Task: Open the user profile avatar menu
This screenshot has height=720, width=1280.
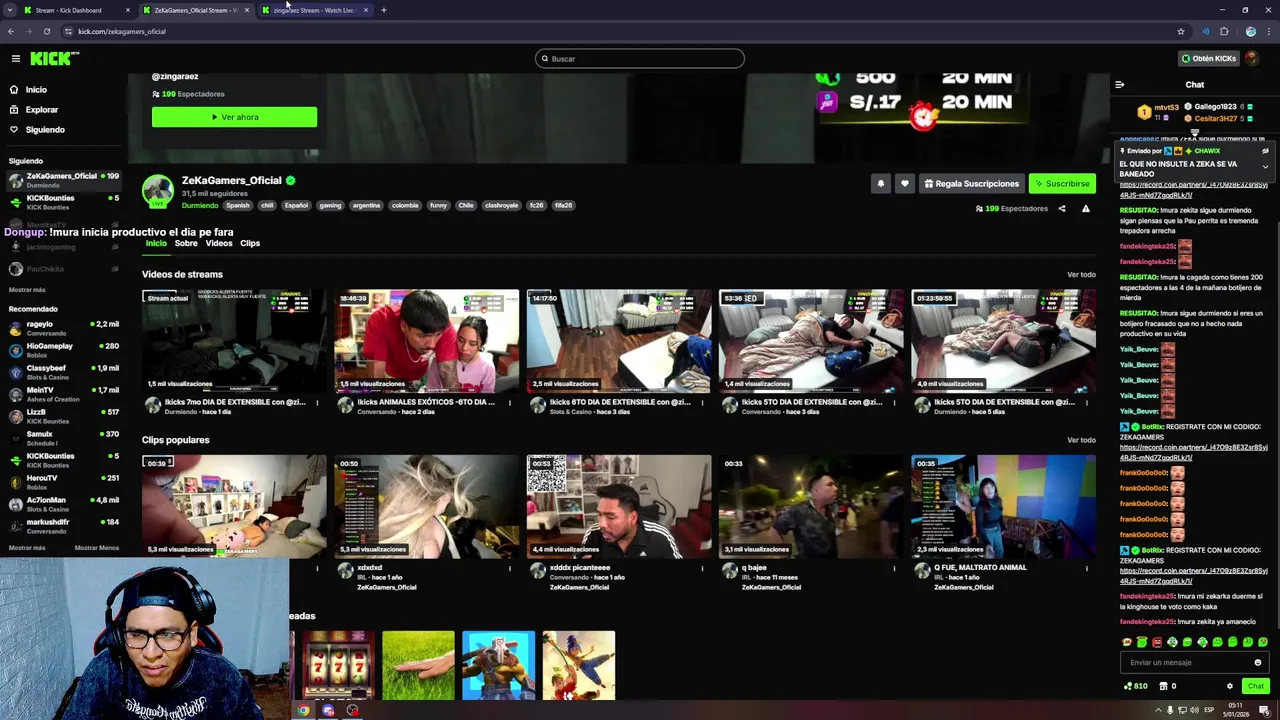Action: pyautogui.click(x=1252, y=59)
